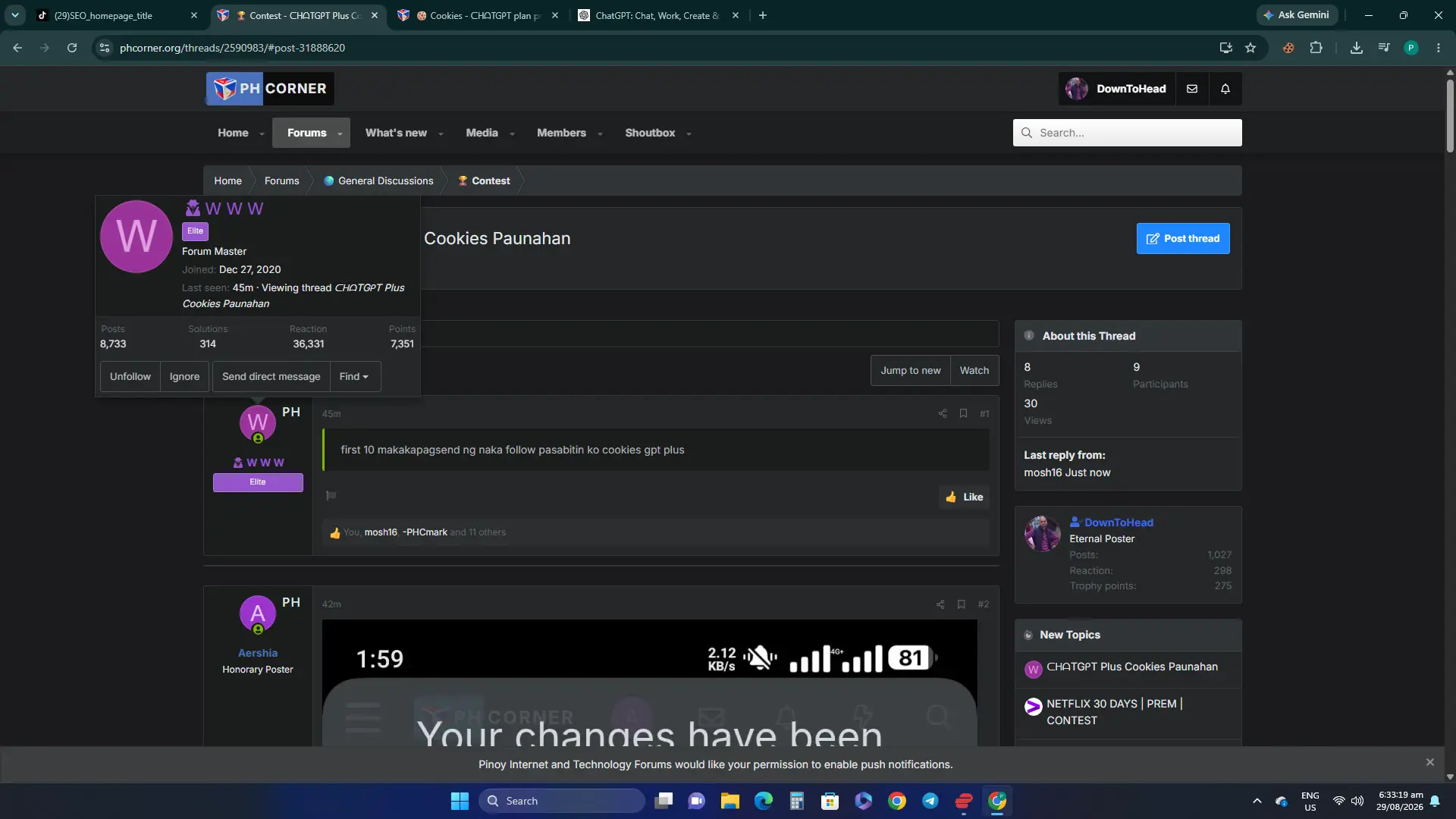The width and height of the screenshot is (1456, 819).
Task: Report post #1 with flag icon
Action: point(331,496)
